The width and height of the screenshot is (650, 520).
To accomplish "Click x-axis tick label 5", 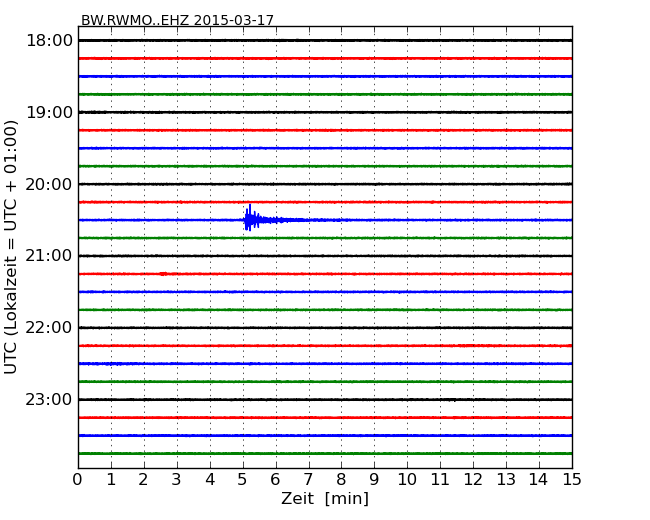I will coord(243,480).
